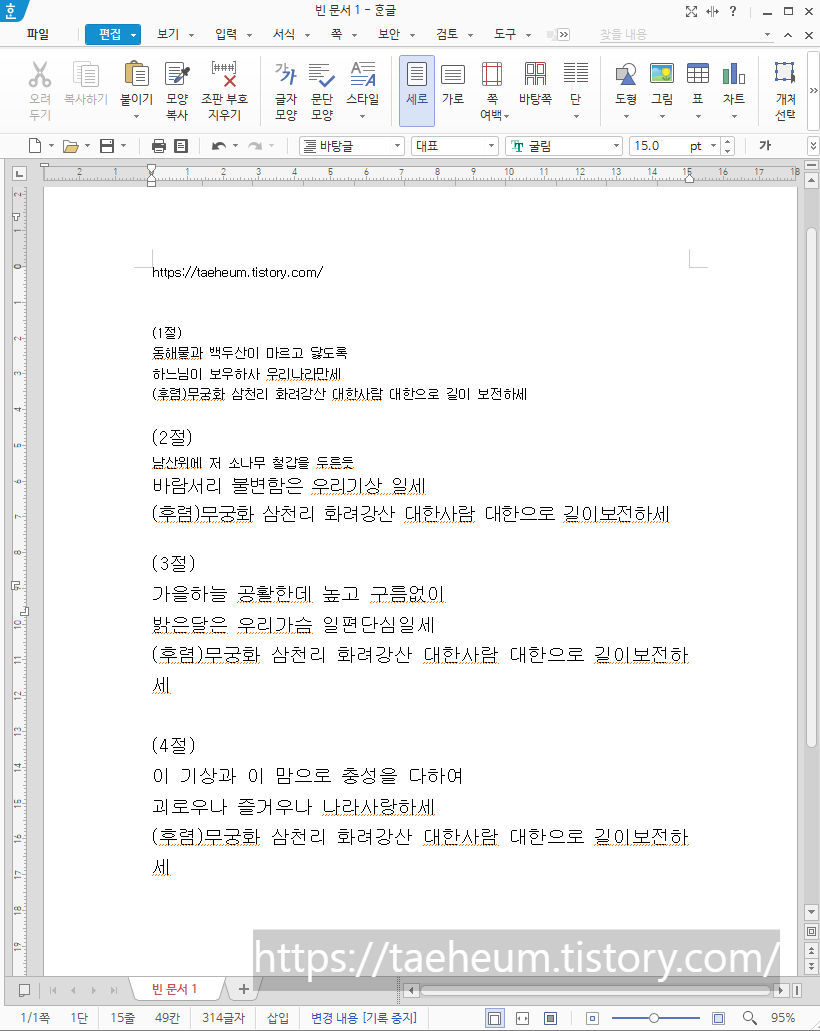Expand the 도형 dropdown arrow
The height and width of the screenshot is (1031, 820).
tap(625, 117)
